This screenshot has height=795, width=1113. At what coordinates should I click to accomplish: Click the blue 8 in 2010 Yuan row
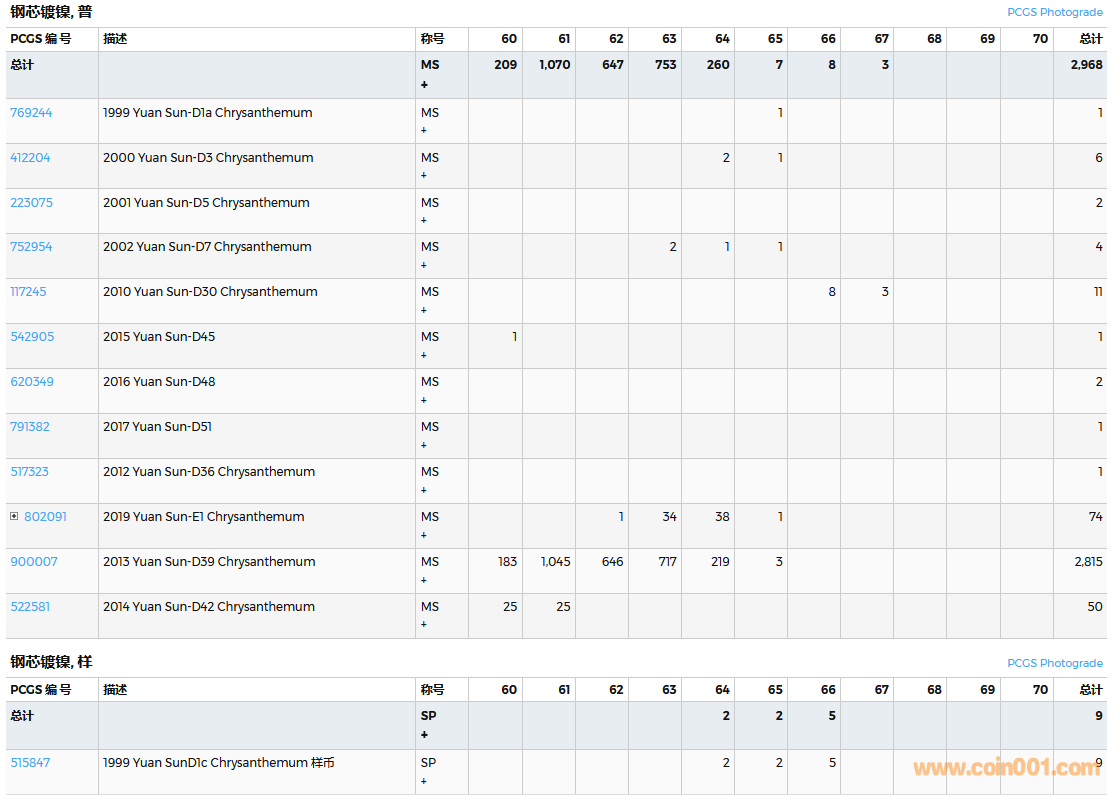point(831,292)
